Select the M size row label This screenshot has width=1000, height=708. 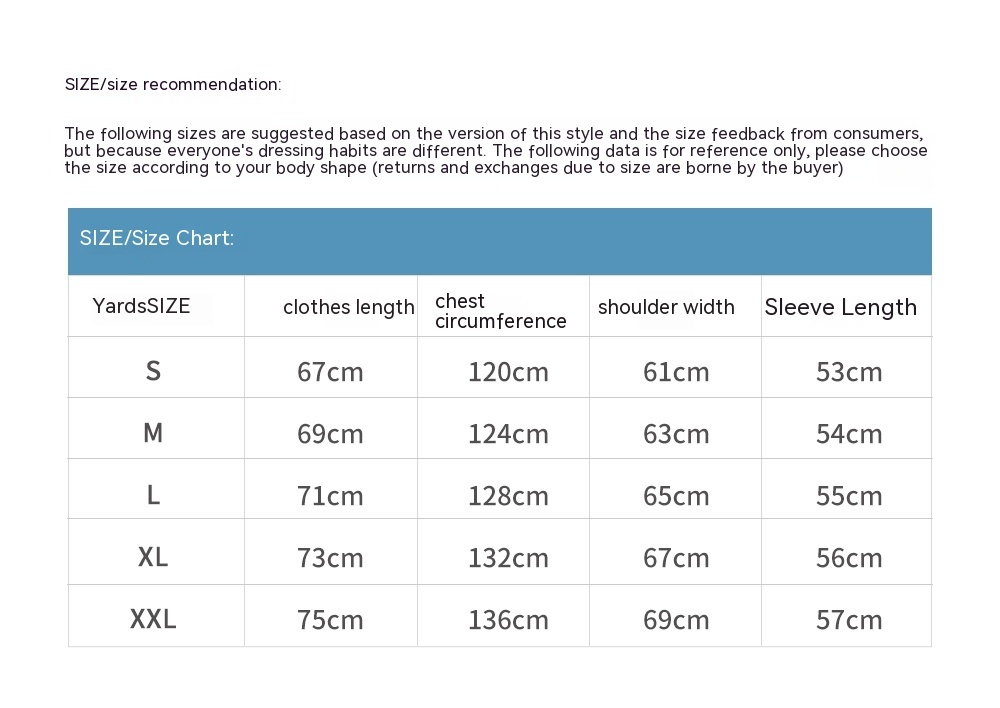coord(153,433)
